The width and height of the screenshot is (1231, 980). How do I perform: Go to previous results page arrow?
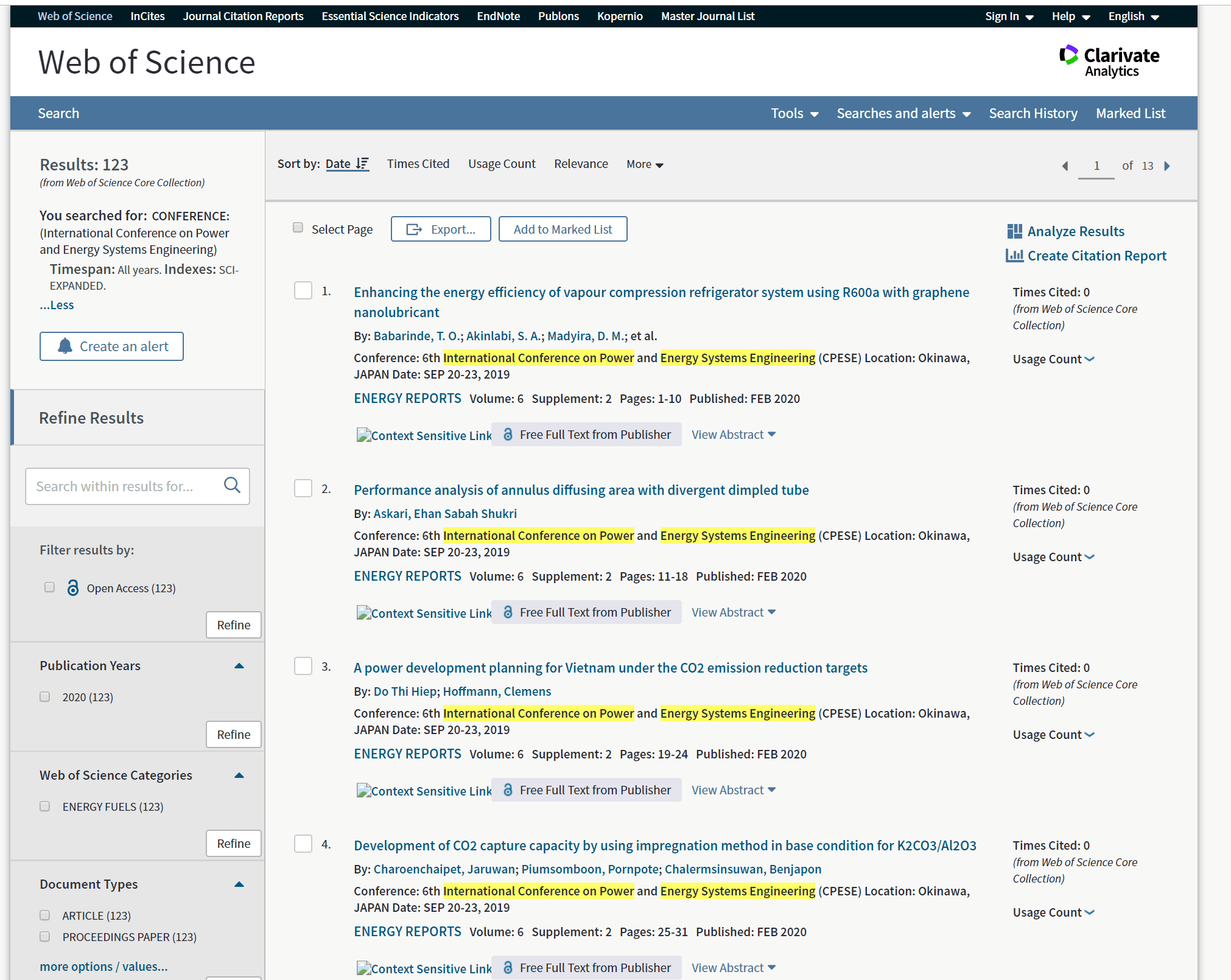point(1065,166)
